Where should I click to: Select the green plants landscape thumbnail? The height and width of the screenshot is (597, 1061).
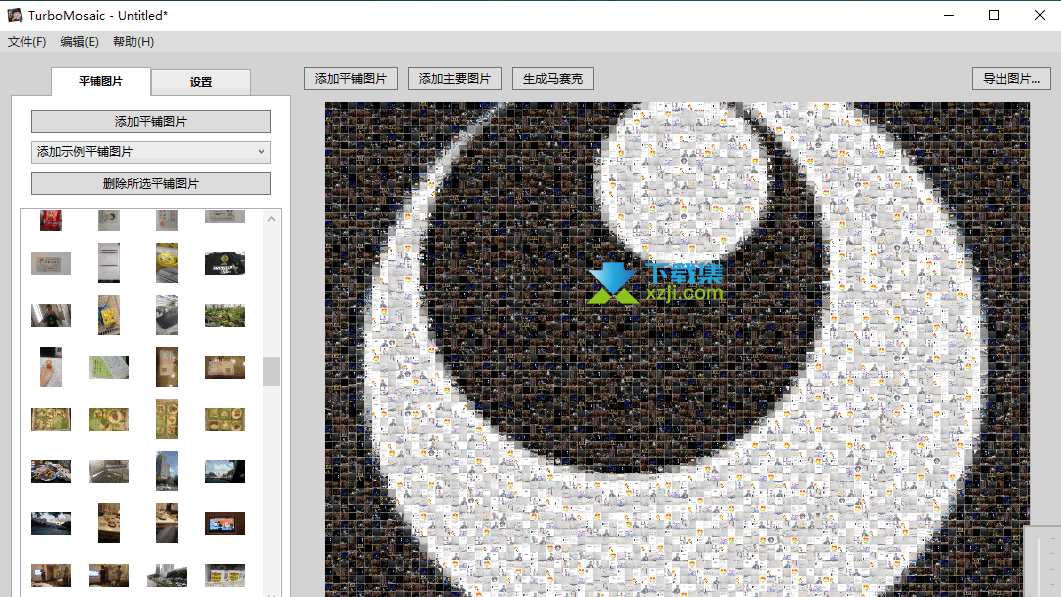point(225,315)
